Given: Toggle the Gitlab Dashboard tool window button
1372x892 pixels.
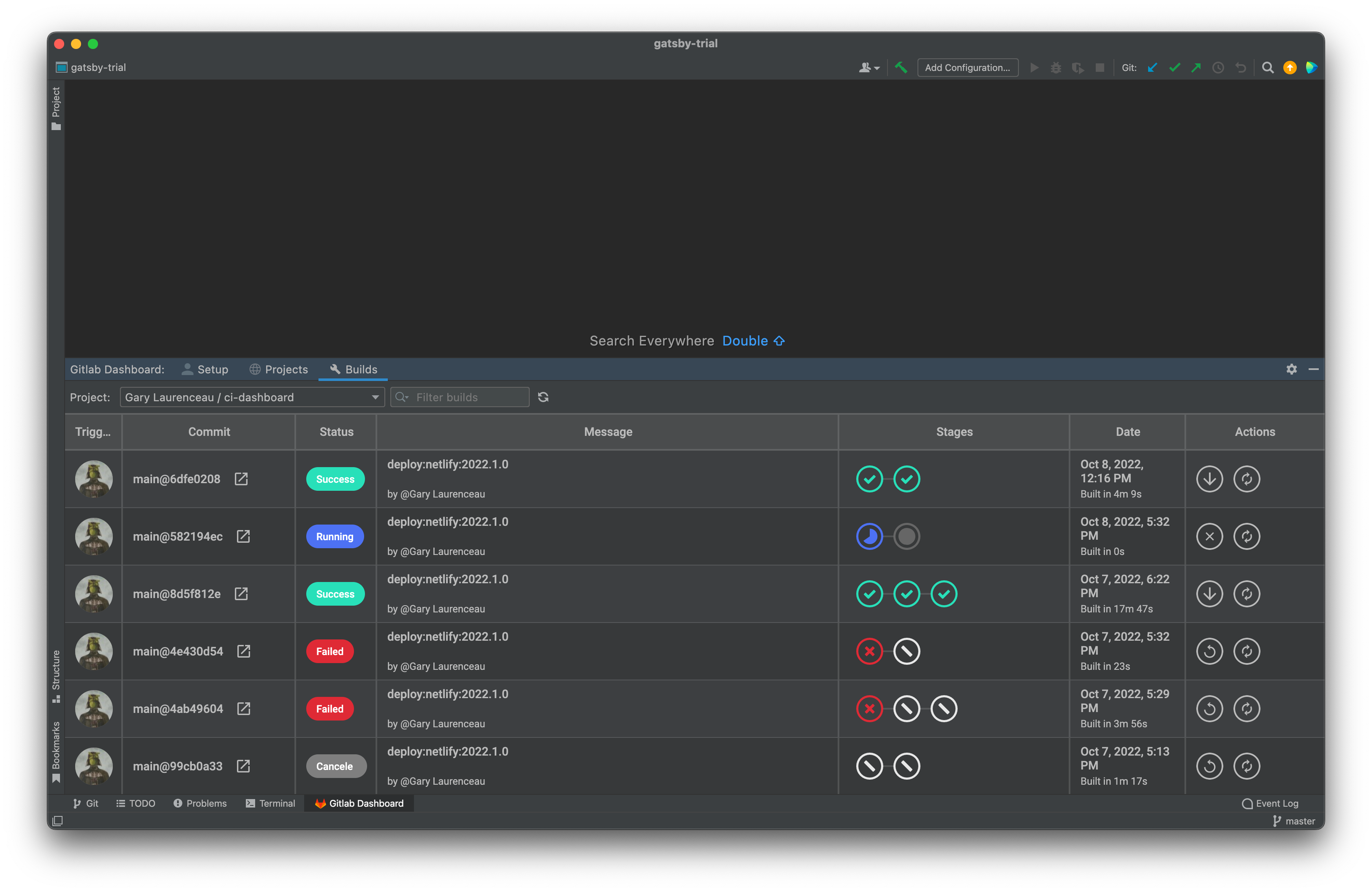Looking at the screenshot, I should (x=359, y=803).
